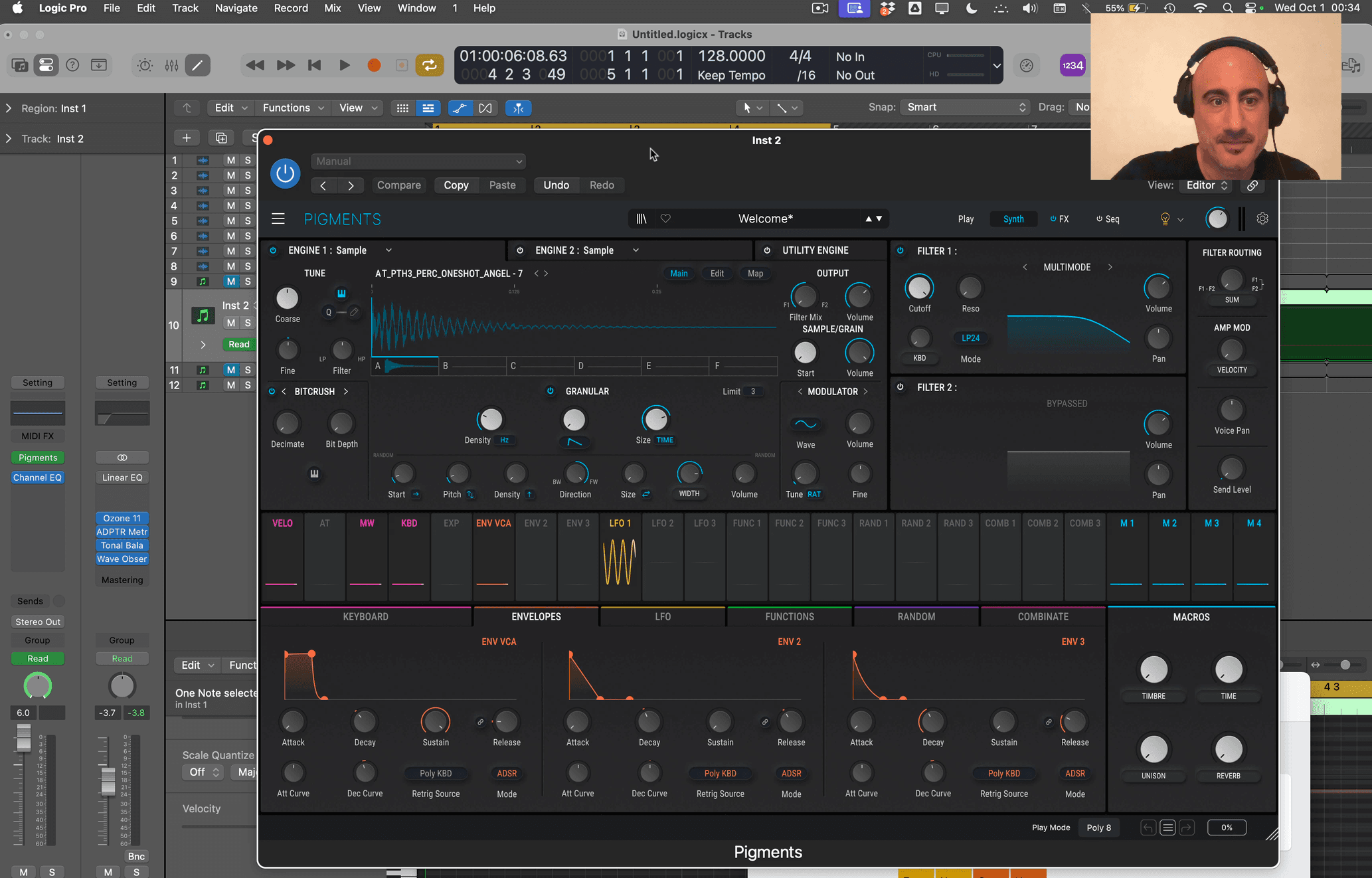
Task: Click the Filter 1 Cutoff knob
Action: tap(919, 288)
